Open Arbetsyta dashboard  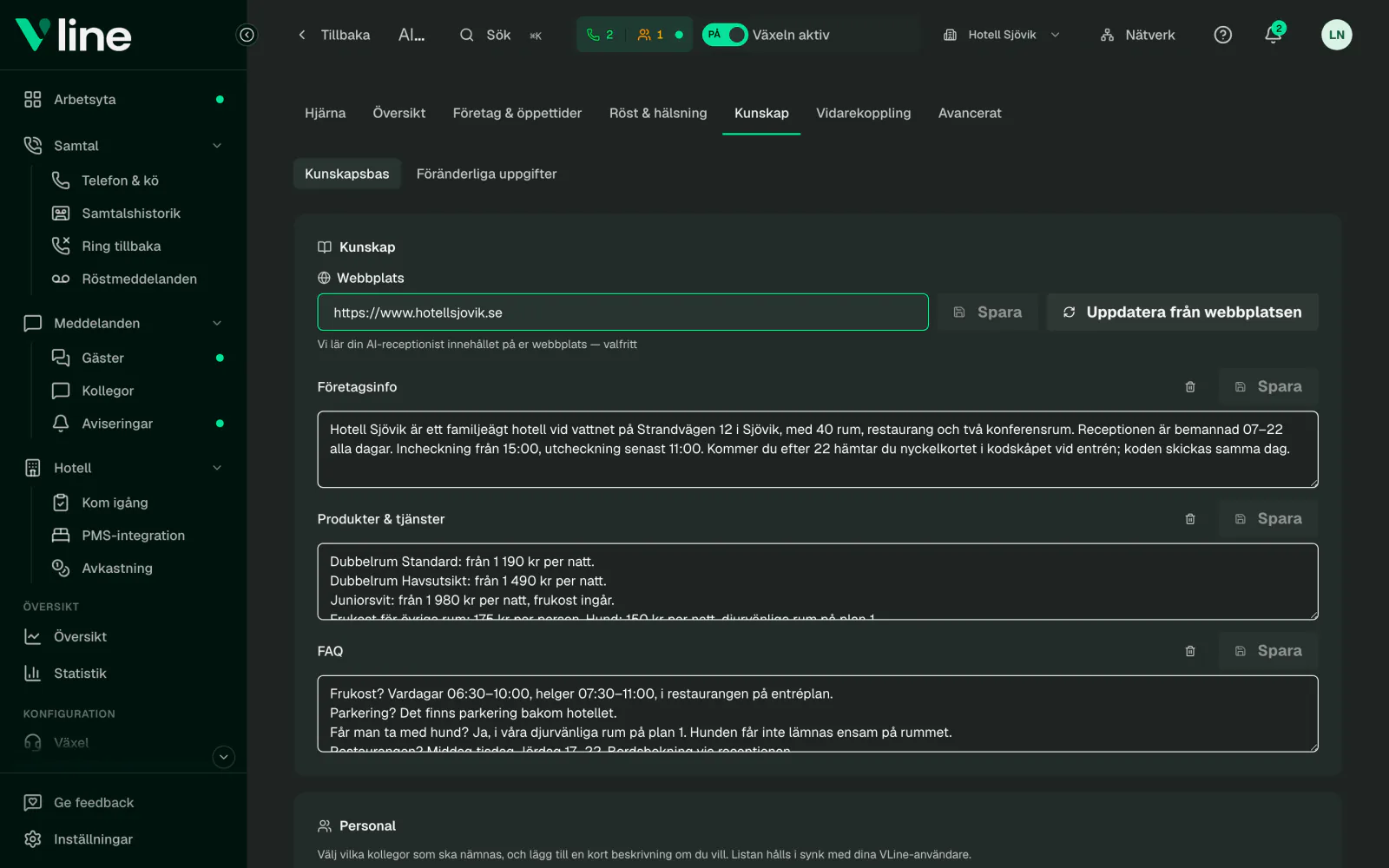tap(123, 100)
